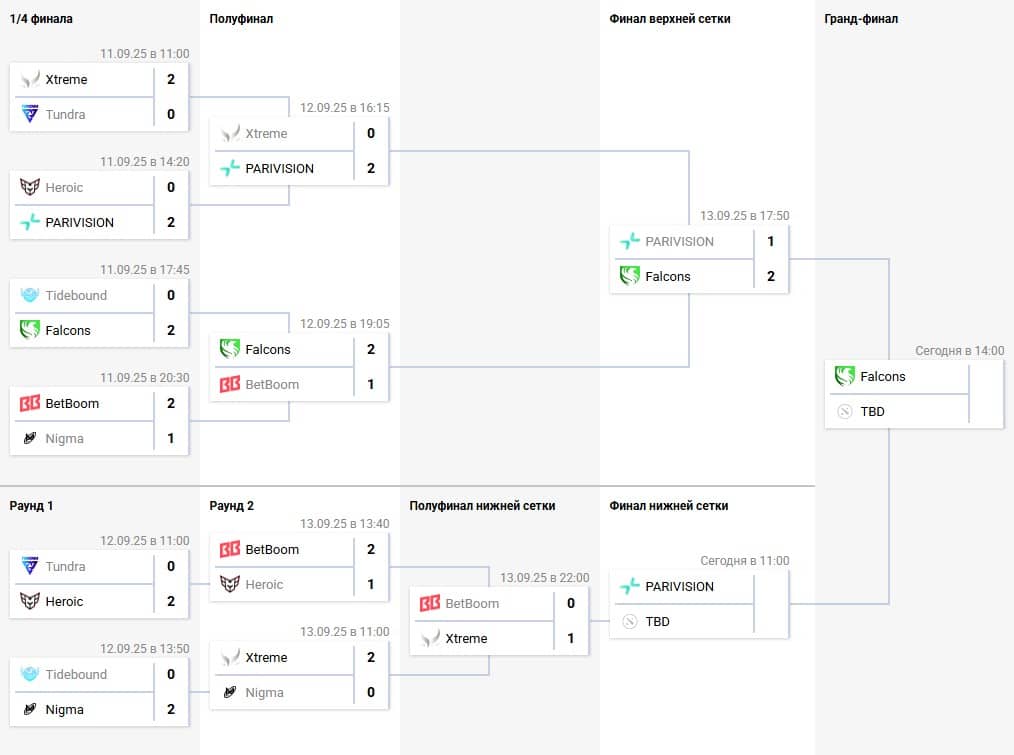This screenshot has height=755, width=1014.
Task: Select the Tundra vs Heroic Round 1 match
Action: tap(99, 584)
